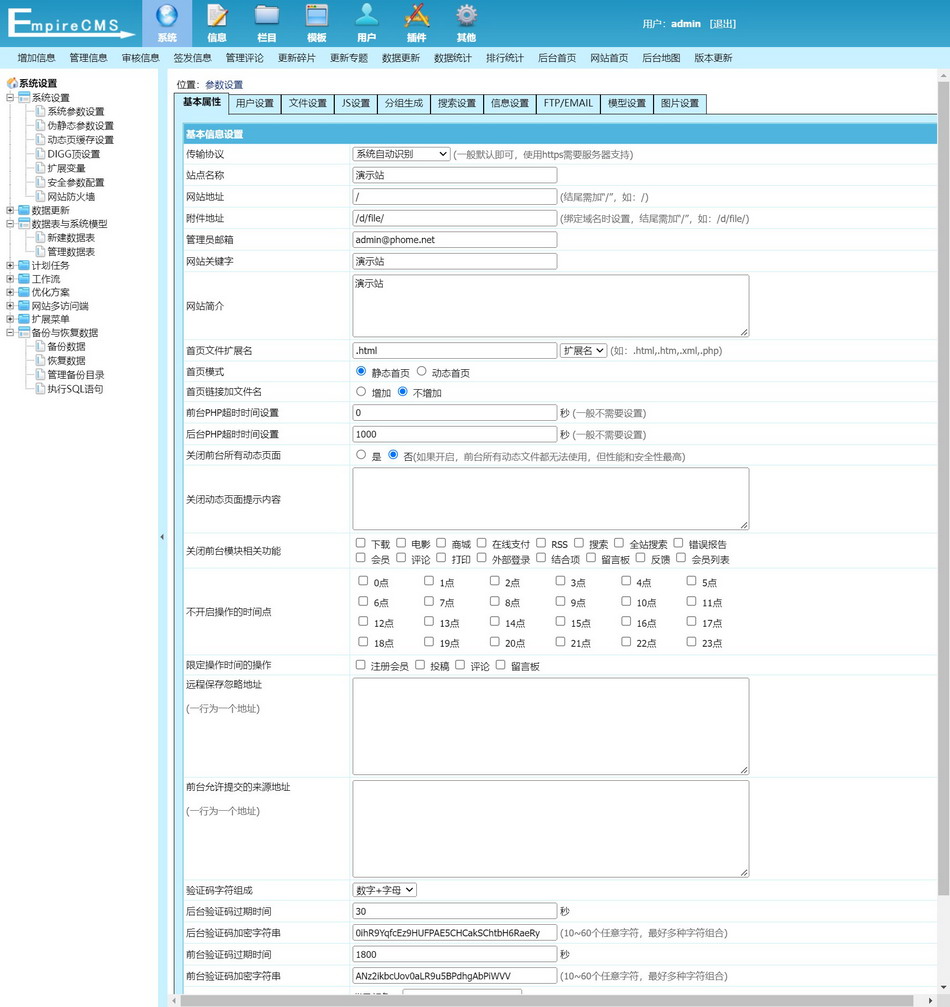Open the 用户 person icon section

[x=367, y=23]
